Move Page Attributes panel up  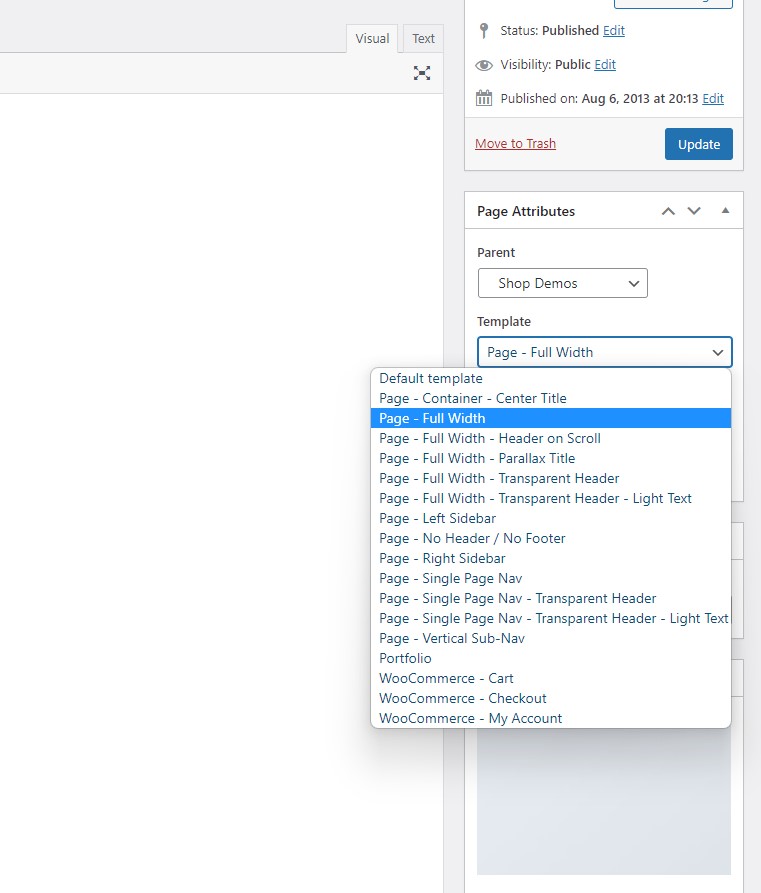point(668,211)
